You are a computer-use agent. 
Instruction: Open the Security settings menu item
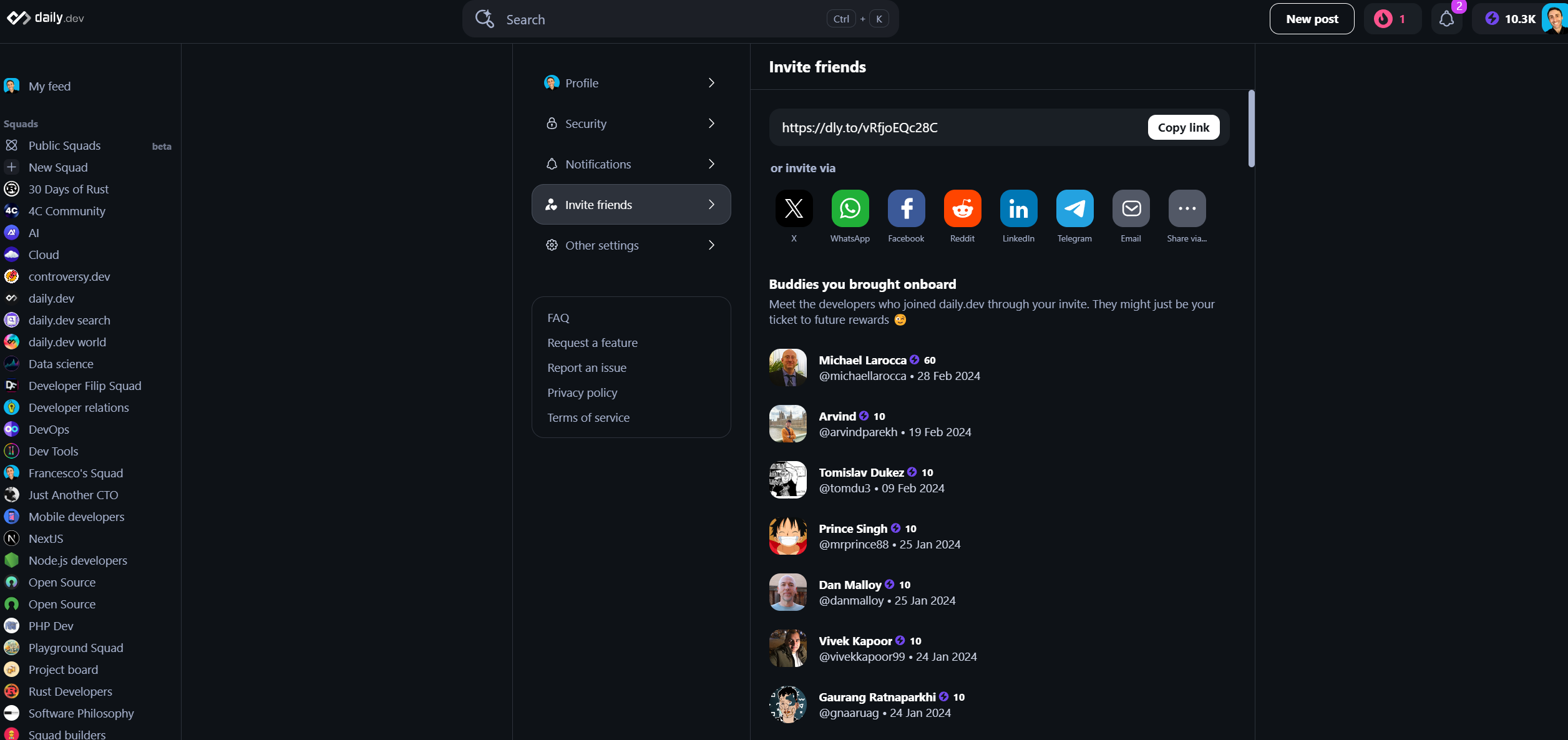631,124
